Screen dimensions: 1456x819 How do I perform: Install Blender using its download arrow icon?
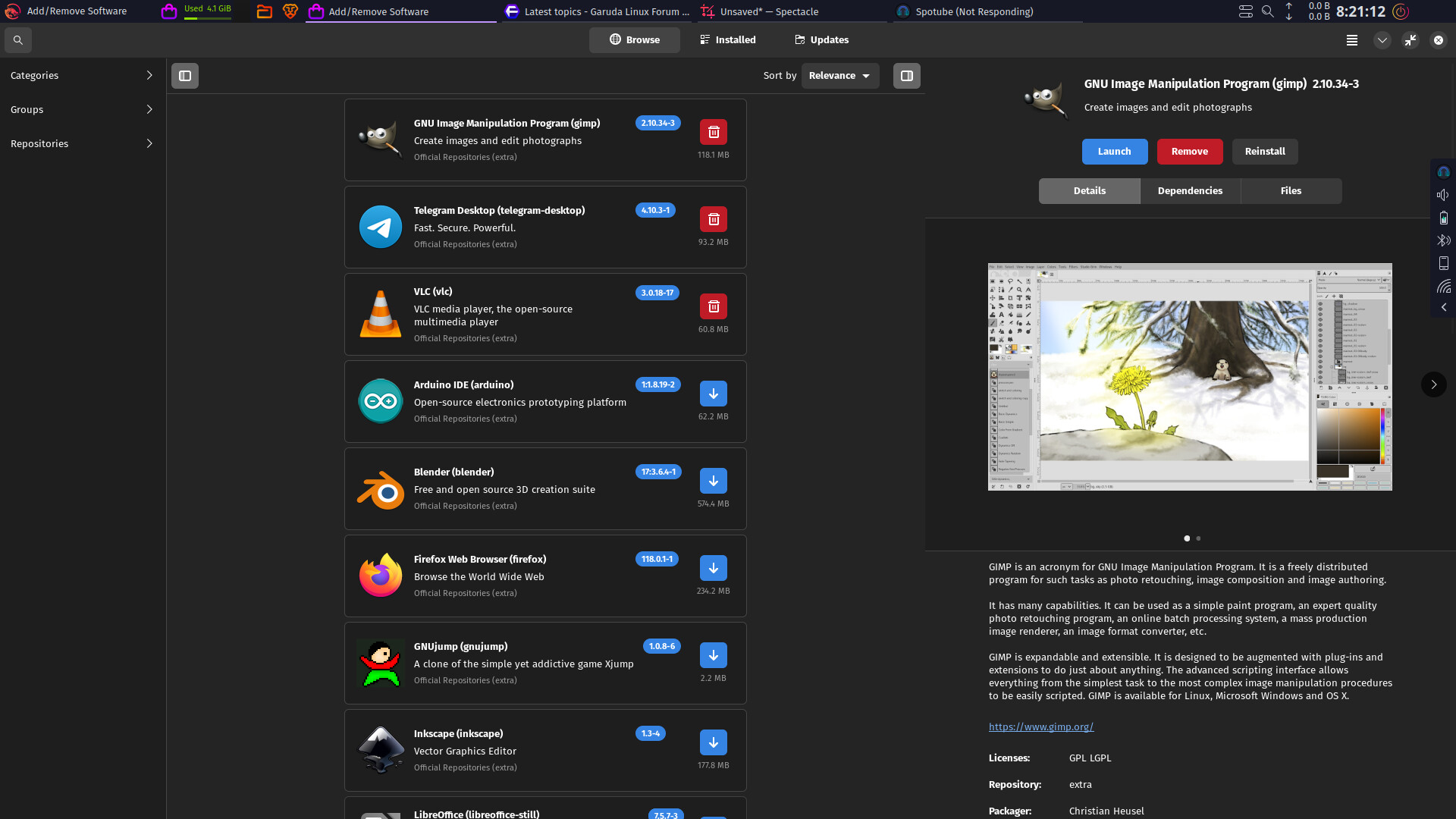713,480
